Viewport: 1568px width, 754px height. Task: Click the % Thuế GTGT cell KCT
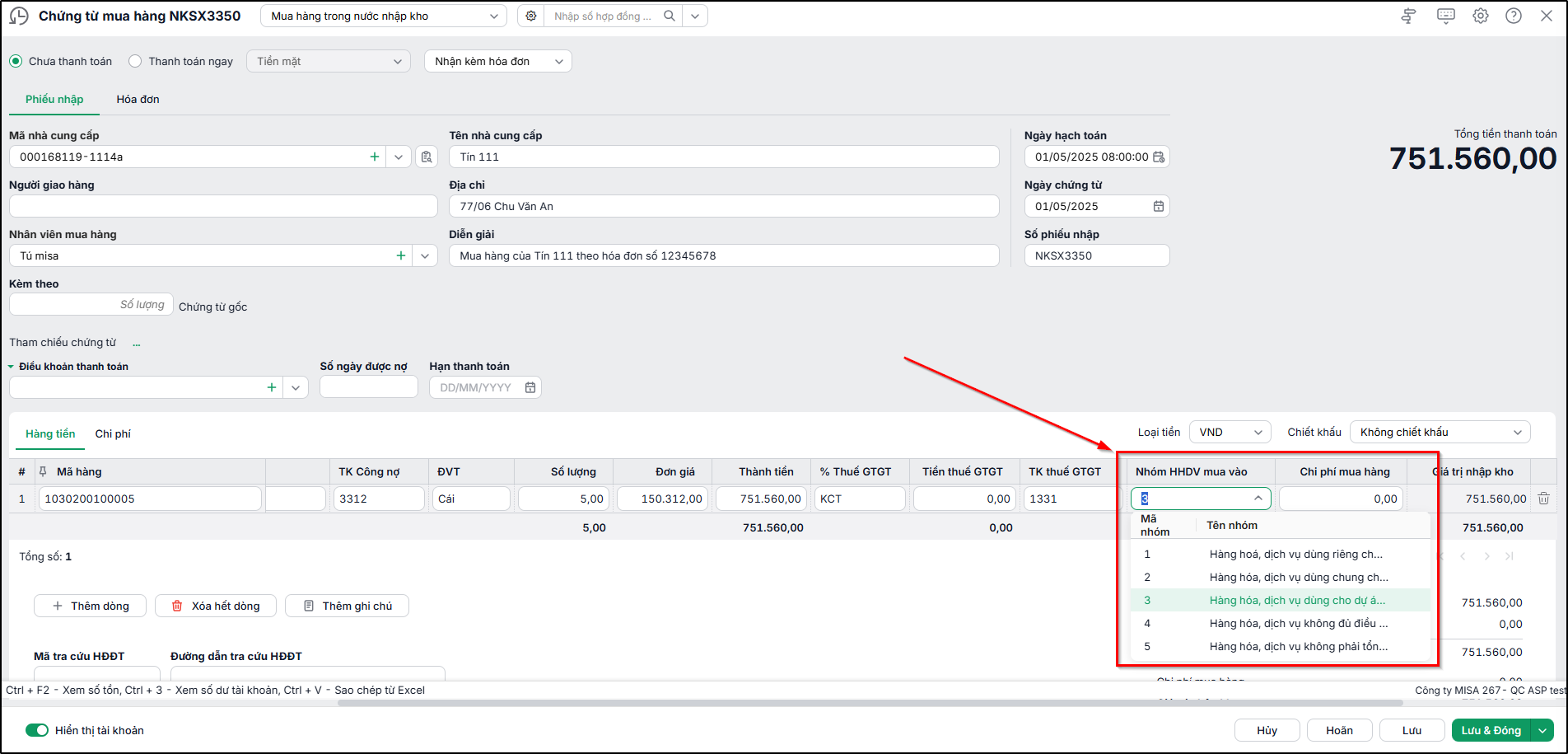(860, 499)
